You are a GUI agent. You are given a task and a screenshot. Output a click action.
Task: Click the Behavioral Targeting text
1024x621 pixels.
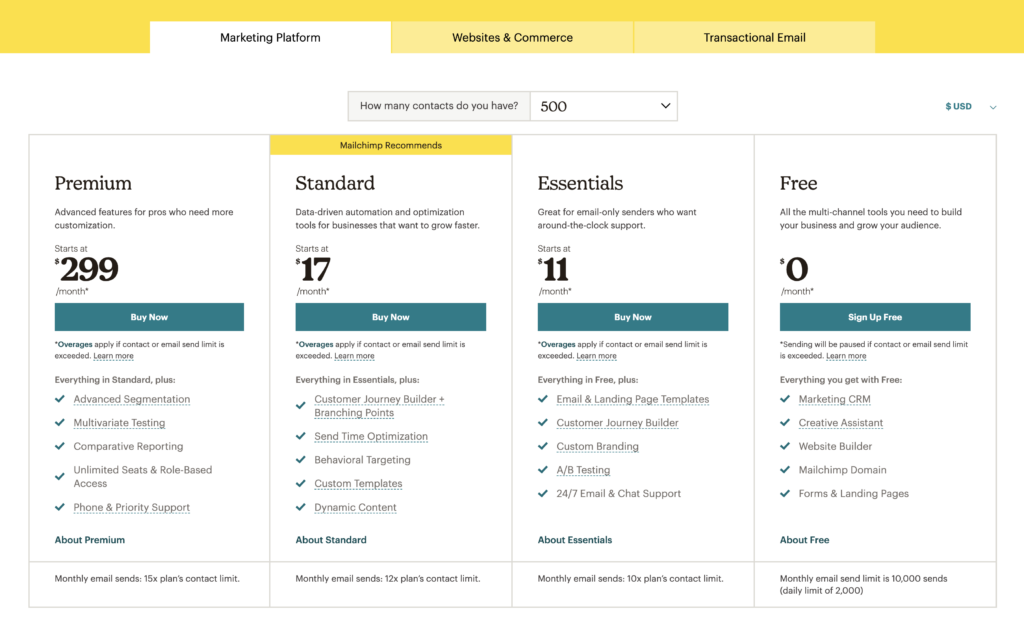tap(362, 460)
